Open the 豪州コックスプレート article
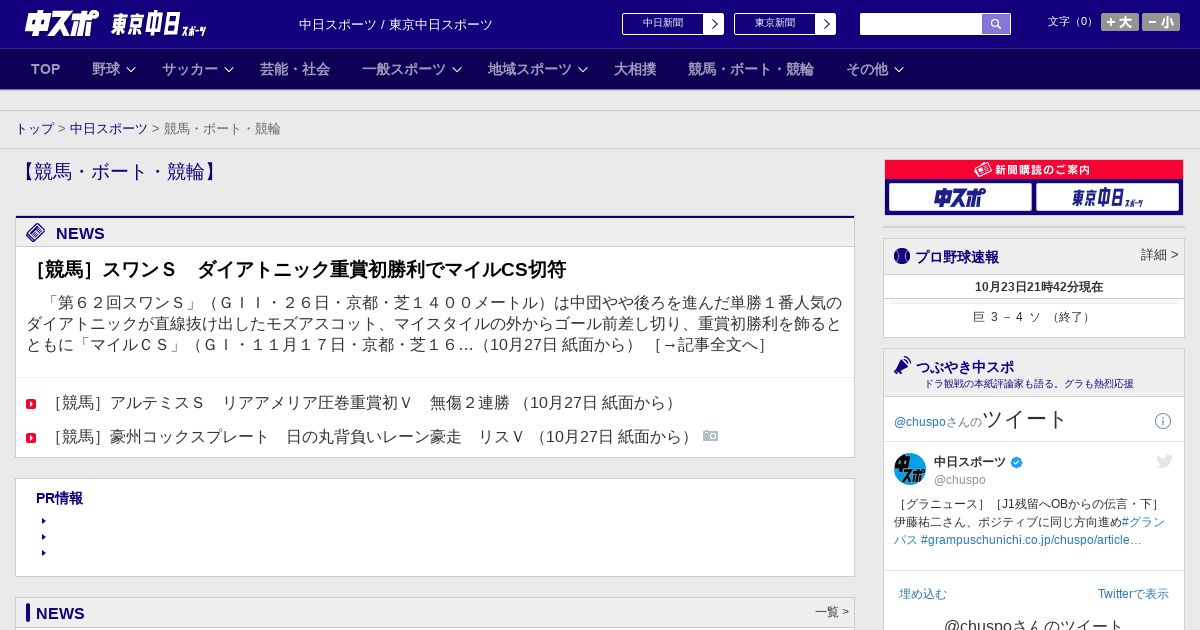Image resolution: width=1200 pixels, height=630 pixels. (x=372, y=437)
